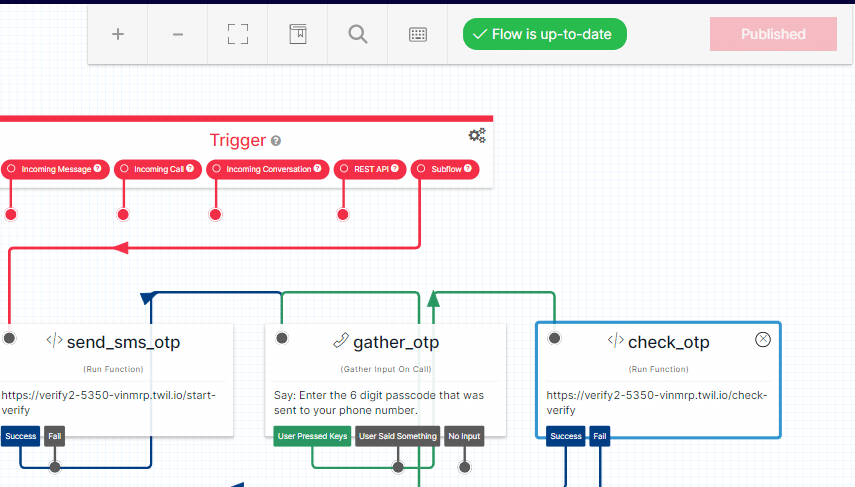Select the Incoming Message trigger
This screenshot has width=855, height=487.
tap(55, 169)
